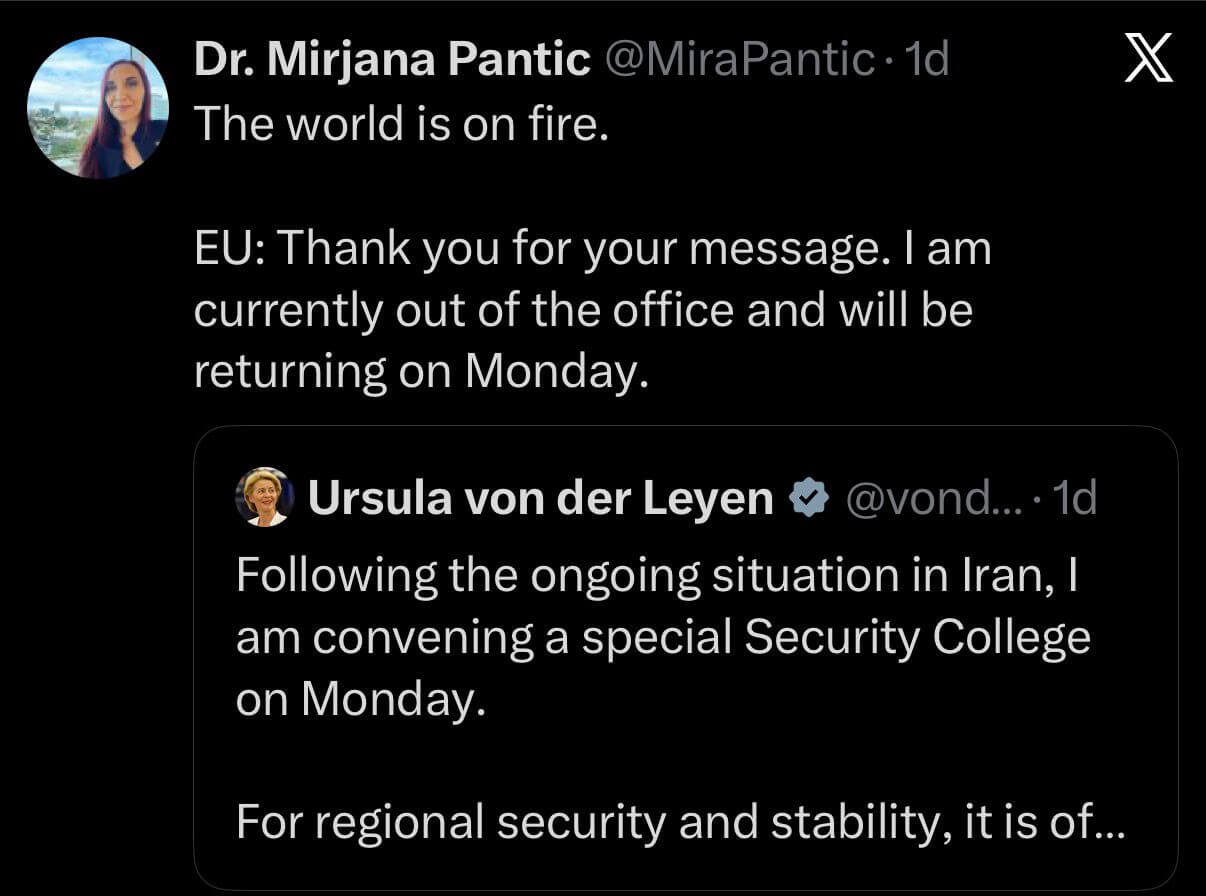Click "on Monday." in the quoted tweet

[x=360, y=699]
